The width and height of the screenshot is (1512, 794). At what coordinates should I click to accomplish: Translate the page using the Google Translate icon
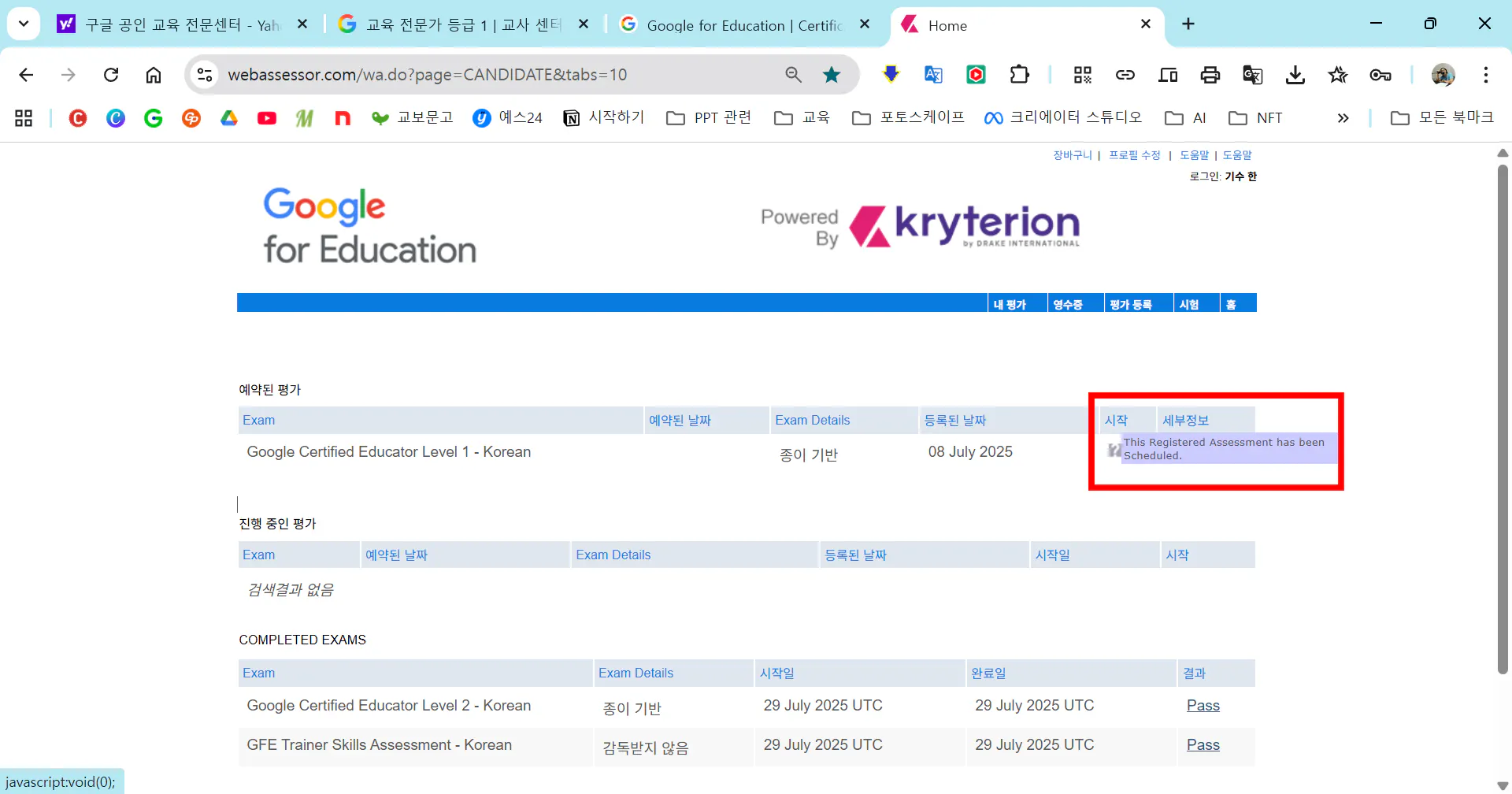pyautogui.click(x=1253, y=75)
